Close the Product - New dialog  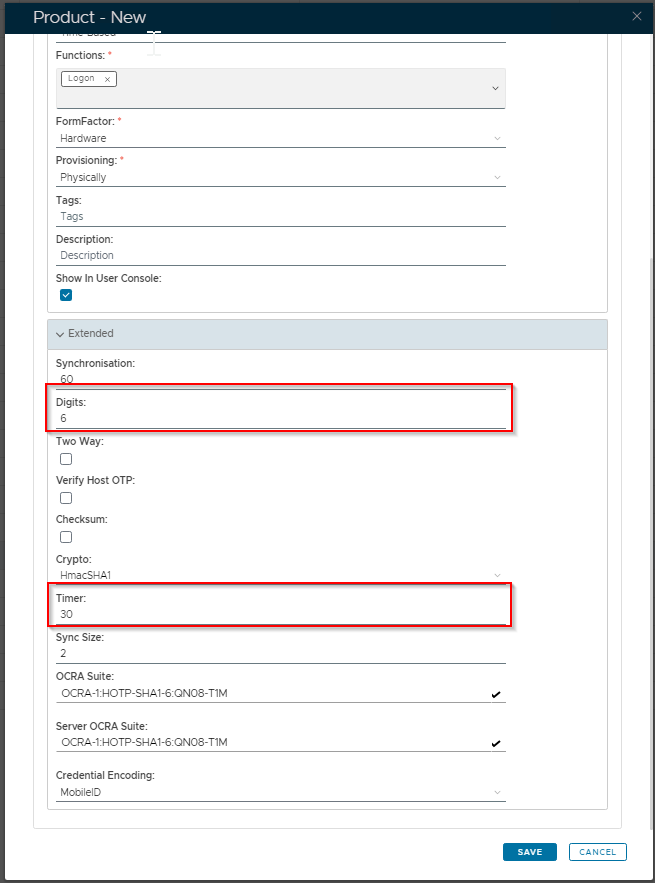[637, 16]
